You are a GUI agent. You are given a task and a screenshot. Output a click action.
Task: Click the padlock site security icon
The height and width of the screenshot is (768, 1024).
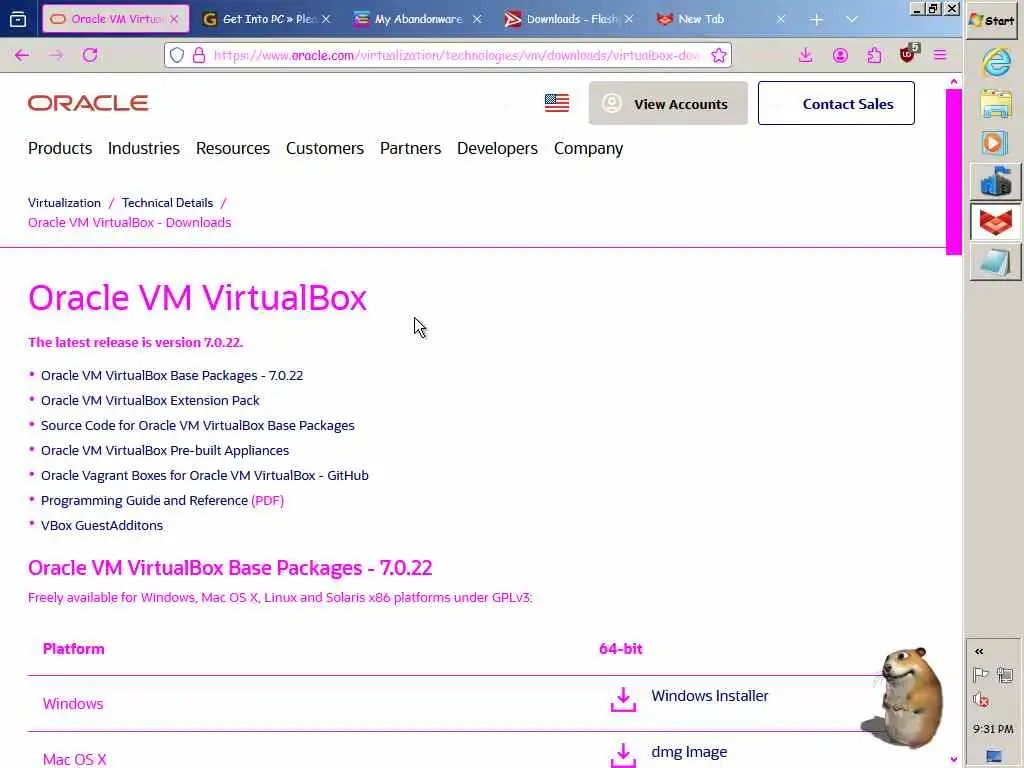tap(199, 56)
